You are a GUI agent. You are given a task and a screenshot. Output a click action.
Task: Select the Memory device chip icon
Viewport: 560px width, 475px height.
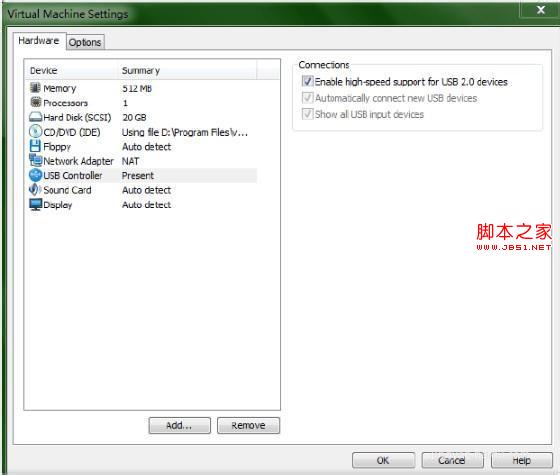point(35,88)
